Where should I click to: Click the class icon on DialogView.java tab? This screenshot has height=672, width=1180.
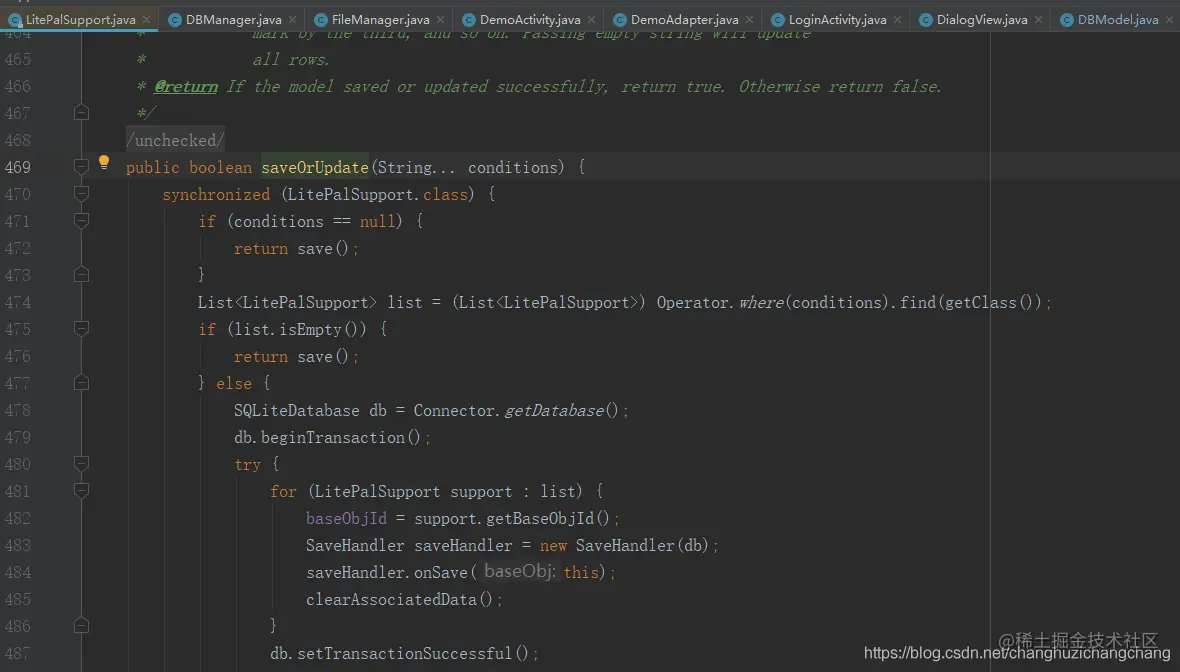click(x=926, y=20)
